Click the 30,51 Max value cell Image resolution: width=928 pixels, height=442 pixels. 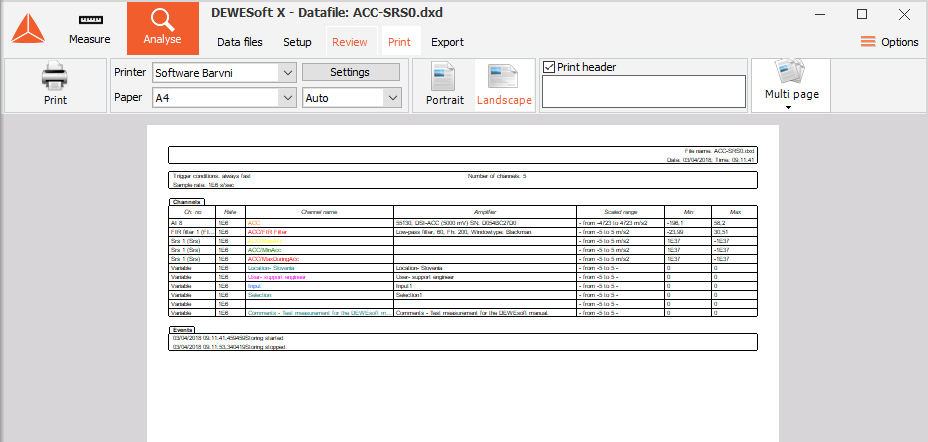point(734,232)
